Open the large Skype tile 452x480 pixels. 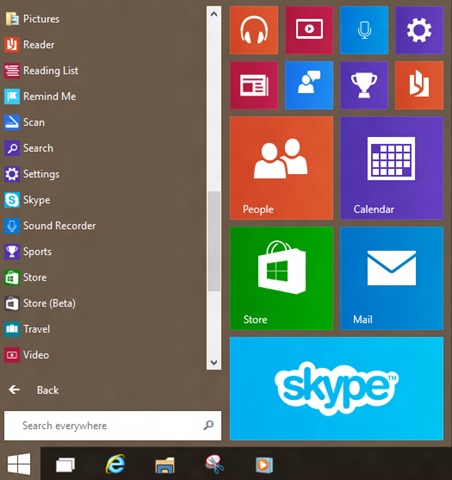coord(337,389)
